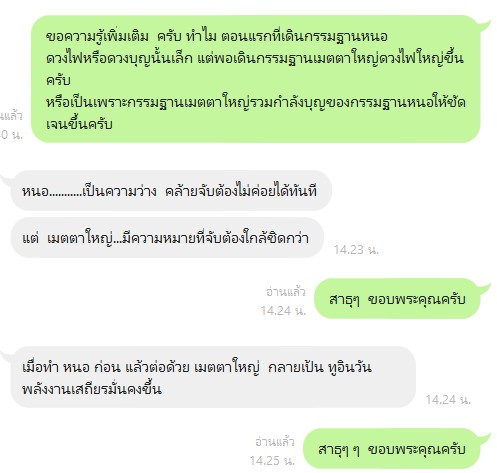The height and width of the screenshot is (473, 497).
Task: Click the cut-off timestamp left of the large green bubble
Action: [11, 134]
